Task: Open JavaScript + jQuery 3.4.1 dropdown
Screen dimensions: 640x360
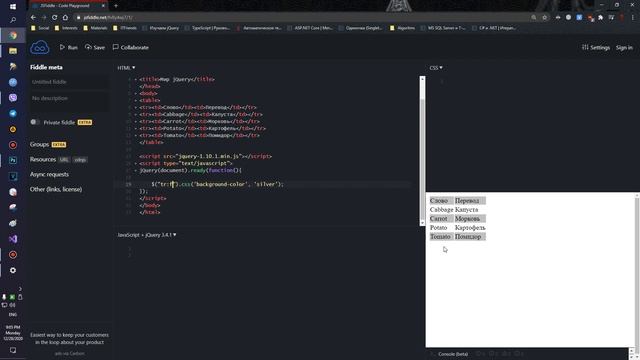Action: click(147, 235)
